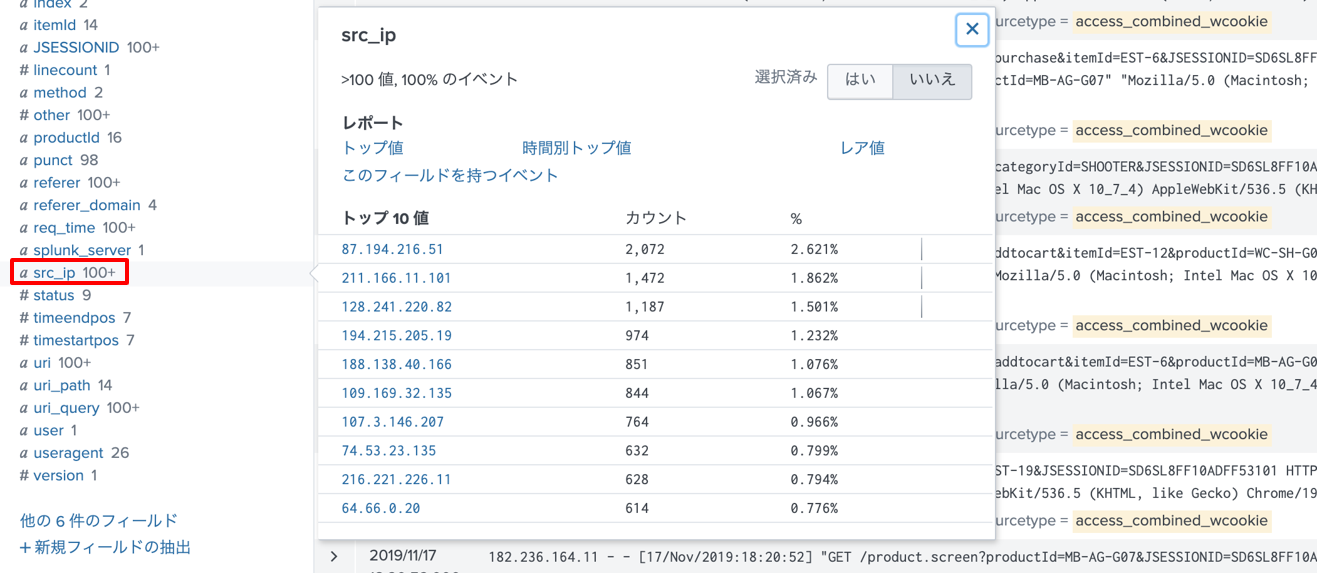Open the 時間別トップ値 report
Viewport: 1317px width, 573px height.
577,148
